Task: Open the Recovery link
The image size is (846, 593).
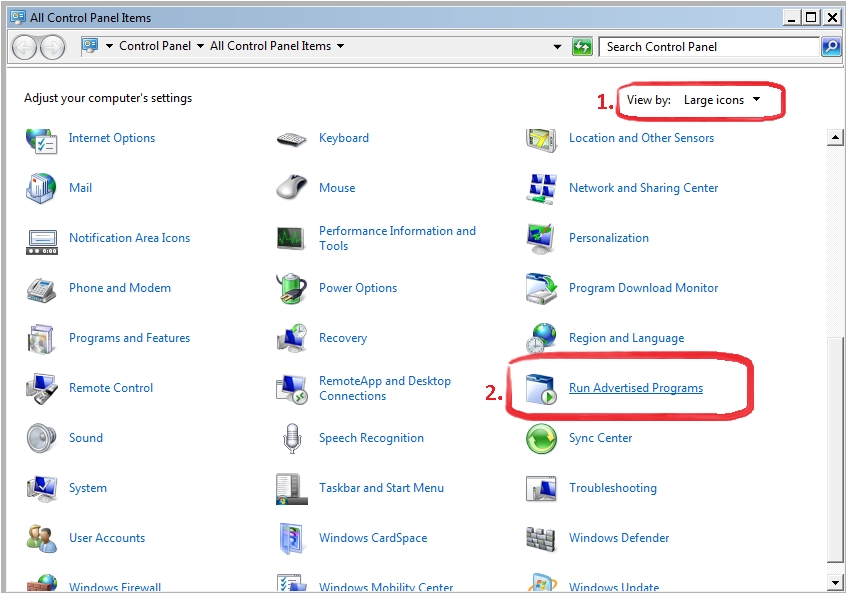Action: (x=343, y=338)
